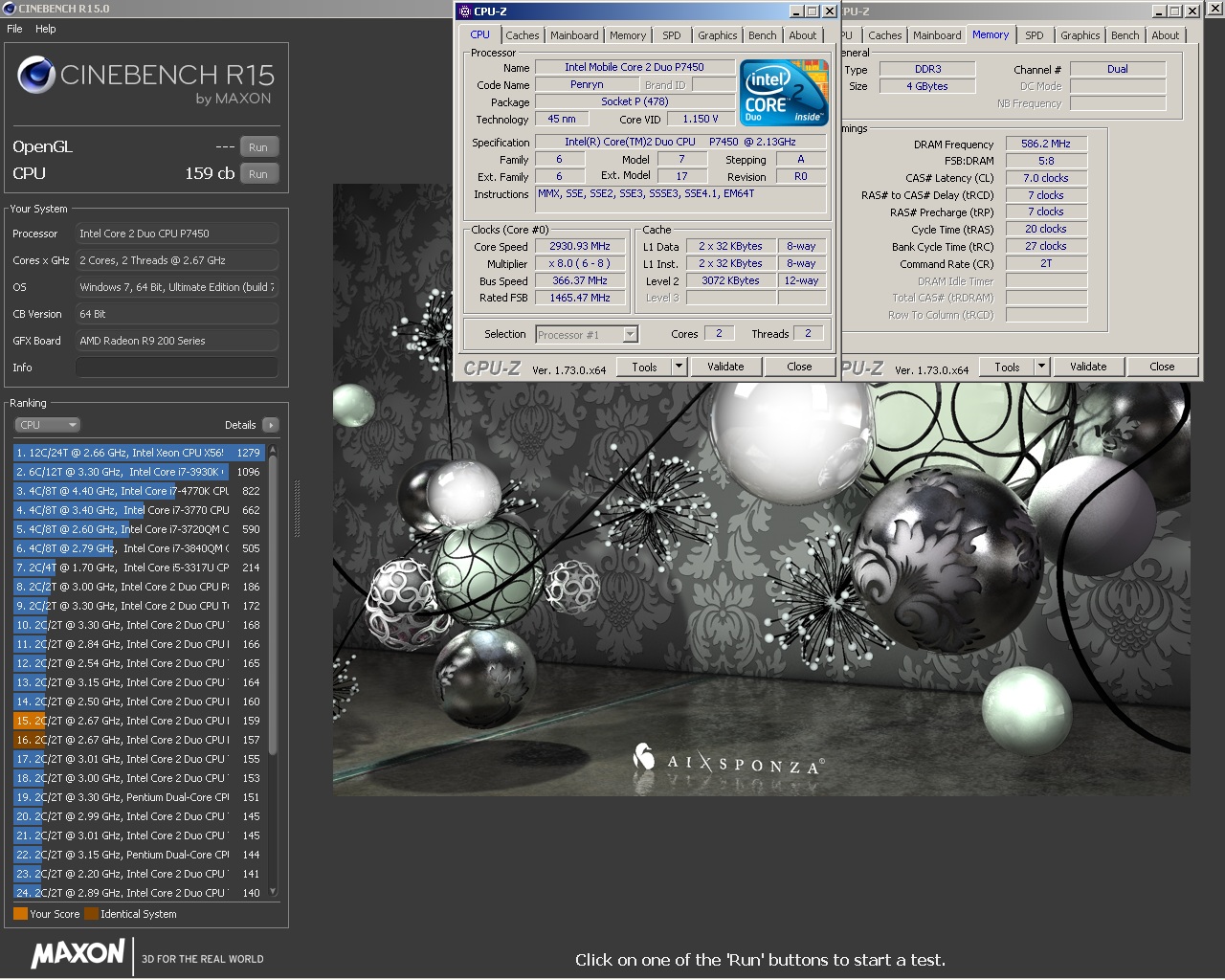Switch to Memory tab in front CPU-Z
1225x980 pixels.
click(628, 35)
